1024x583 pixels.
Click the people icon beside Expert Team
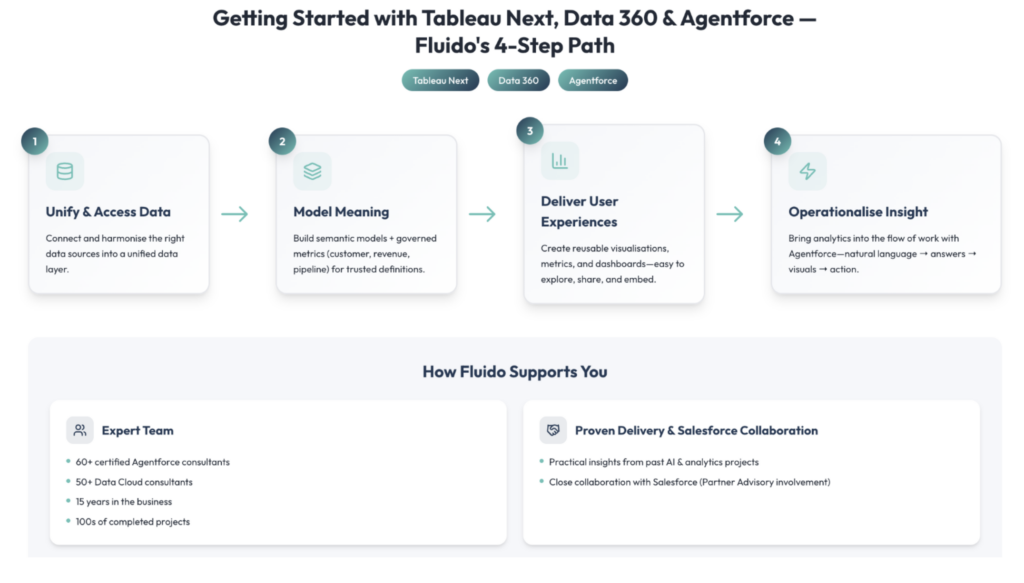click(80, 430)
